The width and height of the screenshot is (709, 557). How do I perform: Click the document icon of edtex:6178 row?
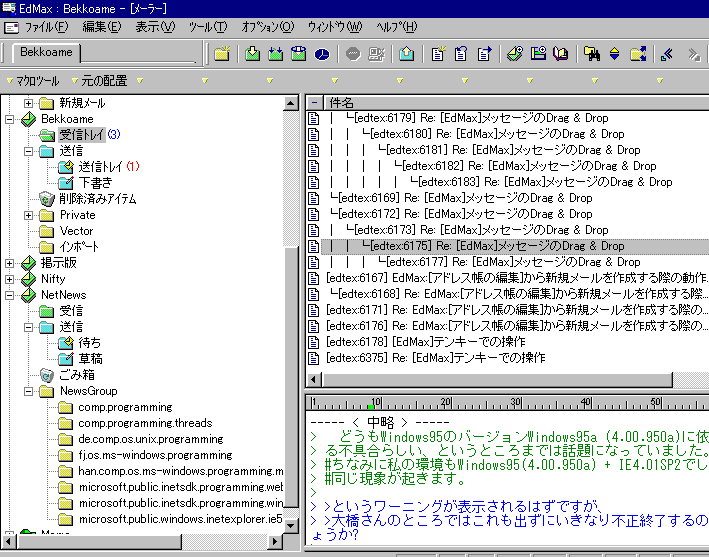click(313, 342)
